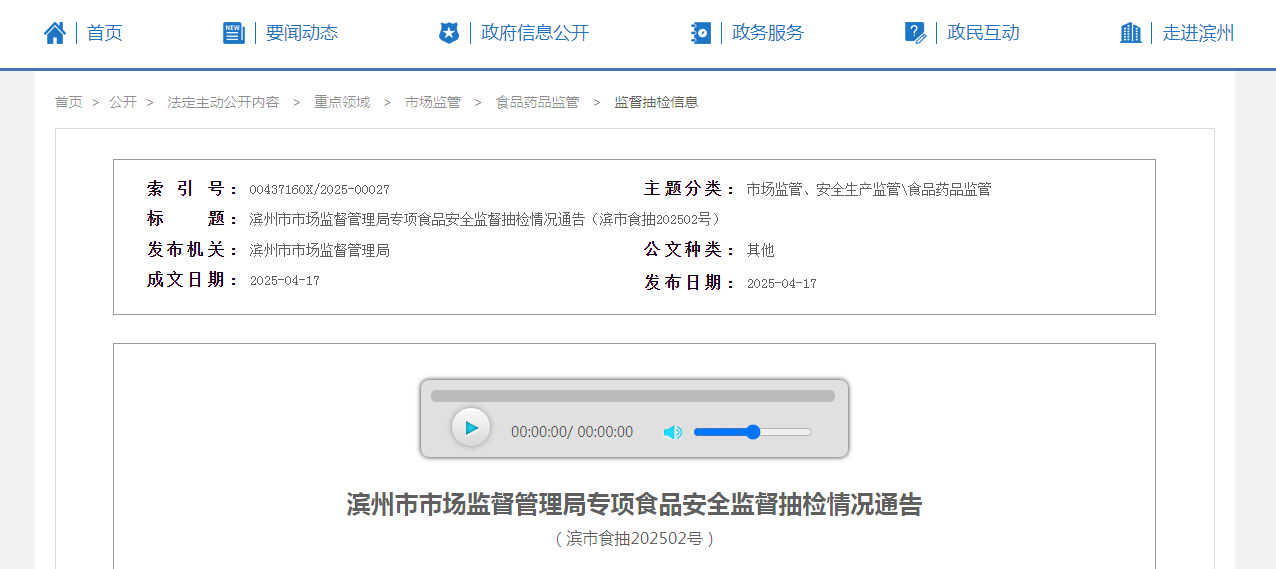Click the home icon beside 首页
The height and width of the screenshot is (569, 1276).
[x=55, y=33]
